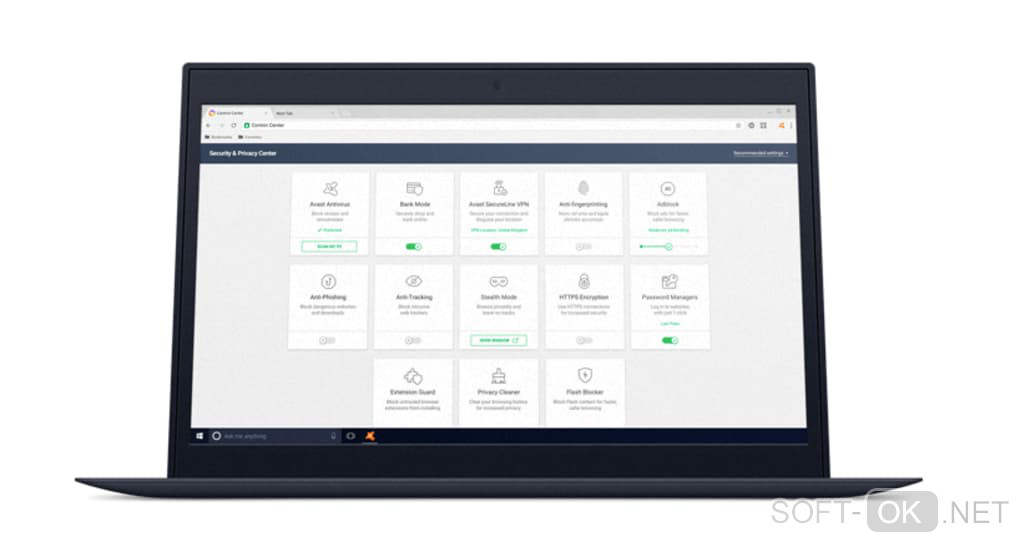The height and width of the screenshot is (537, 1020).
Task: Click the Bank Mode card icon
Action: point(414,189)
